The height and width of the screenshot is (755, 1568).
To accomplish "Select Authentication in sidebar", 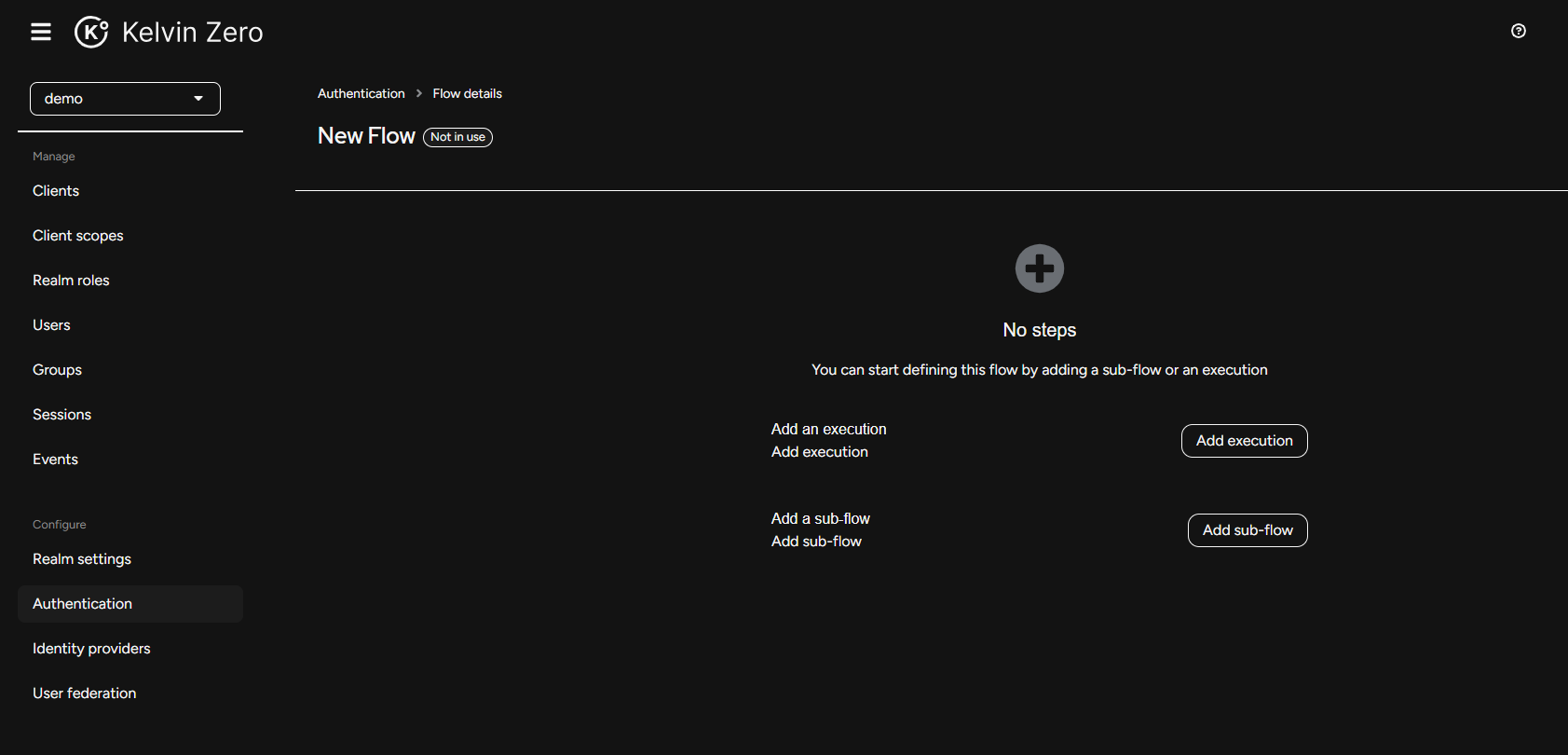I will (x=83, y=604).
